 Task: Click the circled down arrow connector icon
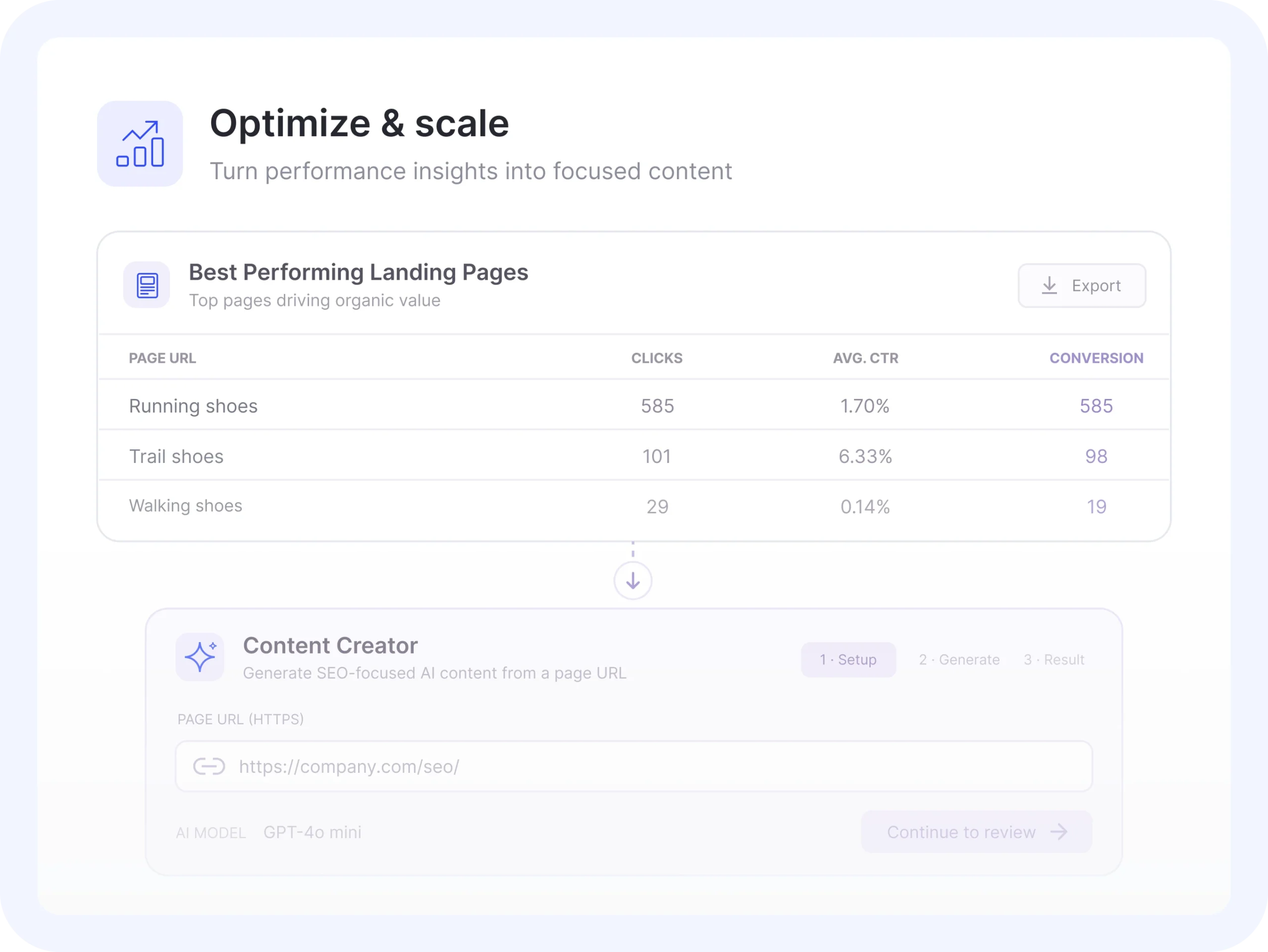coord(633,581)
